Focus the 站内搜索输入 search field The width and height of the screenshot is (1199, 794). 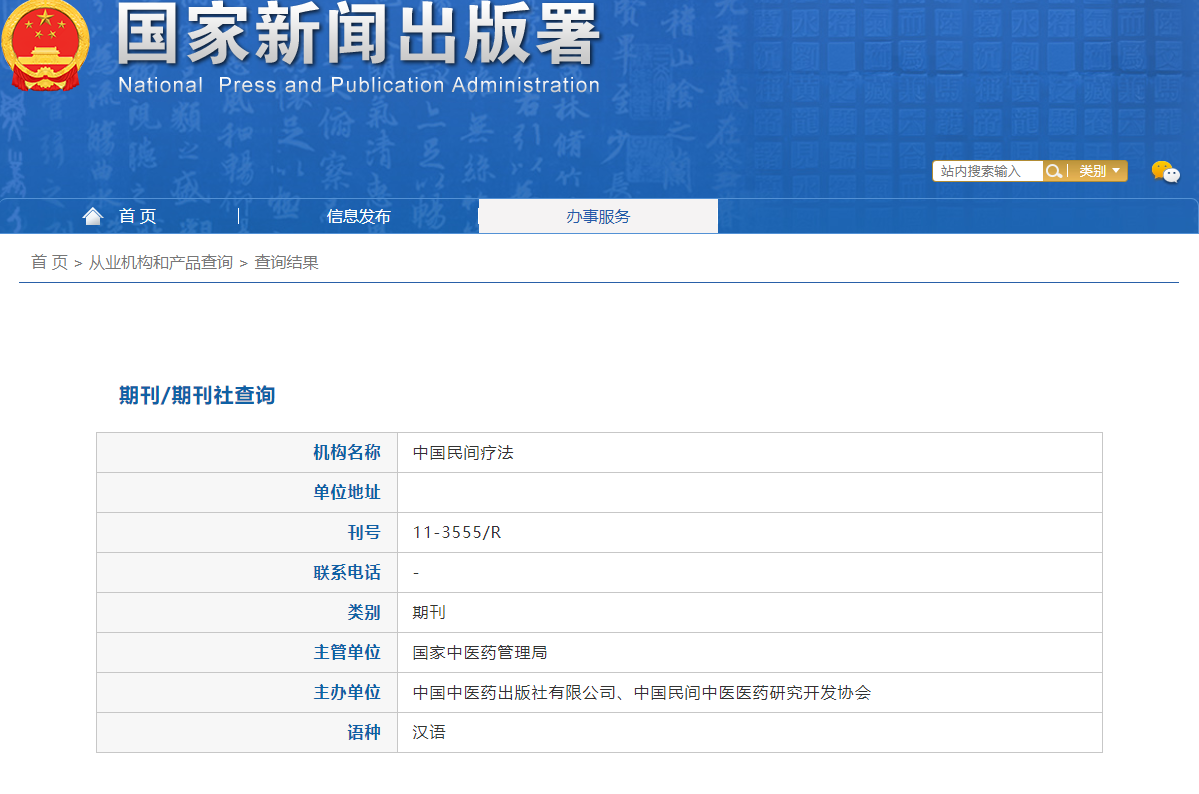click(x=987, y=171)
